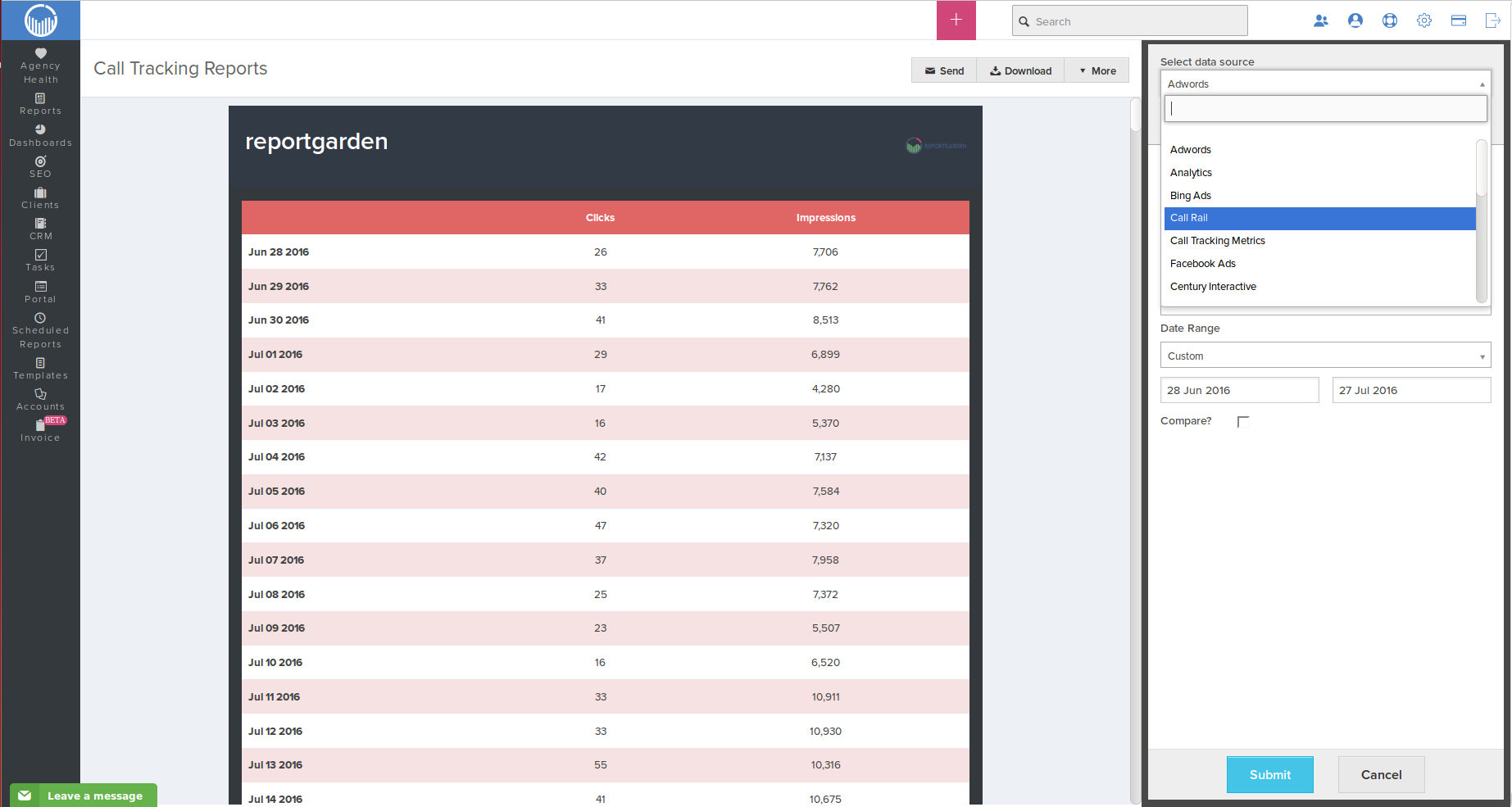Click the Jul 06 2016 clicks value 47
This screenshot has height=807, width=1512.
(601, 526)
